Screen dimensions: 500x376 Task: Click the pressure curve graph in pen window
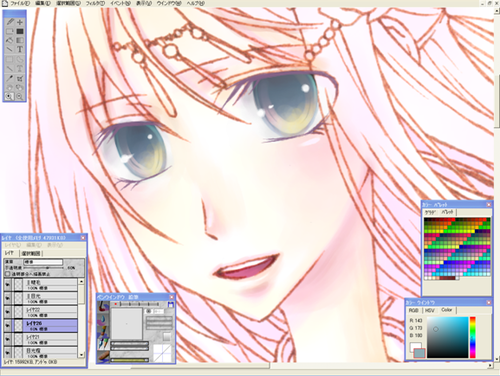(162, 353)
